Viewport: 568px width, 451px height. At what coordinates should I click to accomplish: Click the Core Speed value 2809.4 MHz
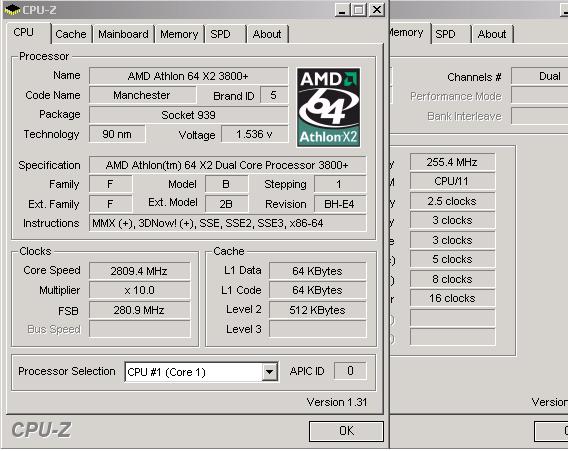click(x=139, y=271)
